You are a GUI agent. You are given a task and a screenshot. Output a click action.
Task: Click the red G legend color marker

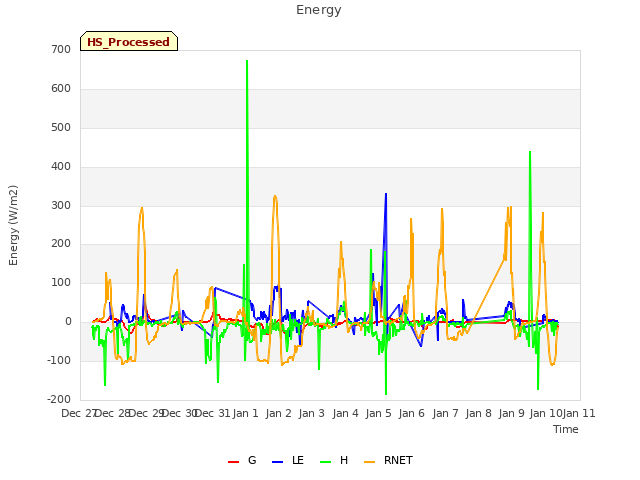233,462
